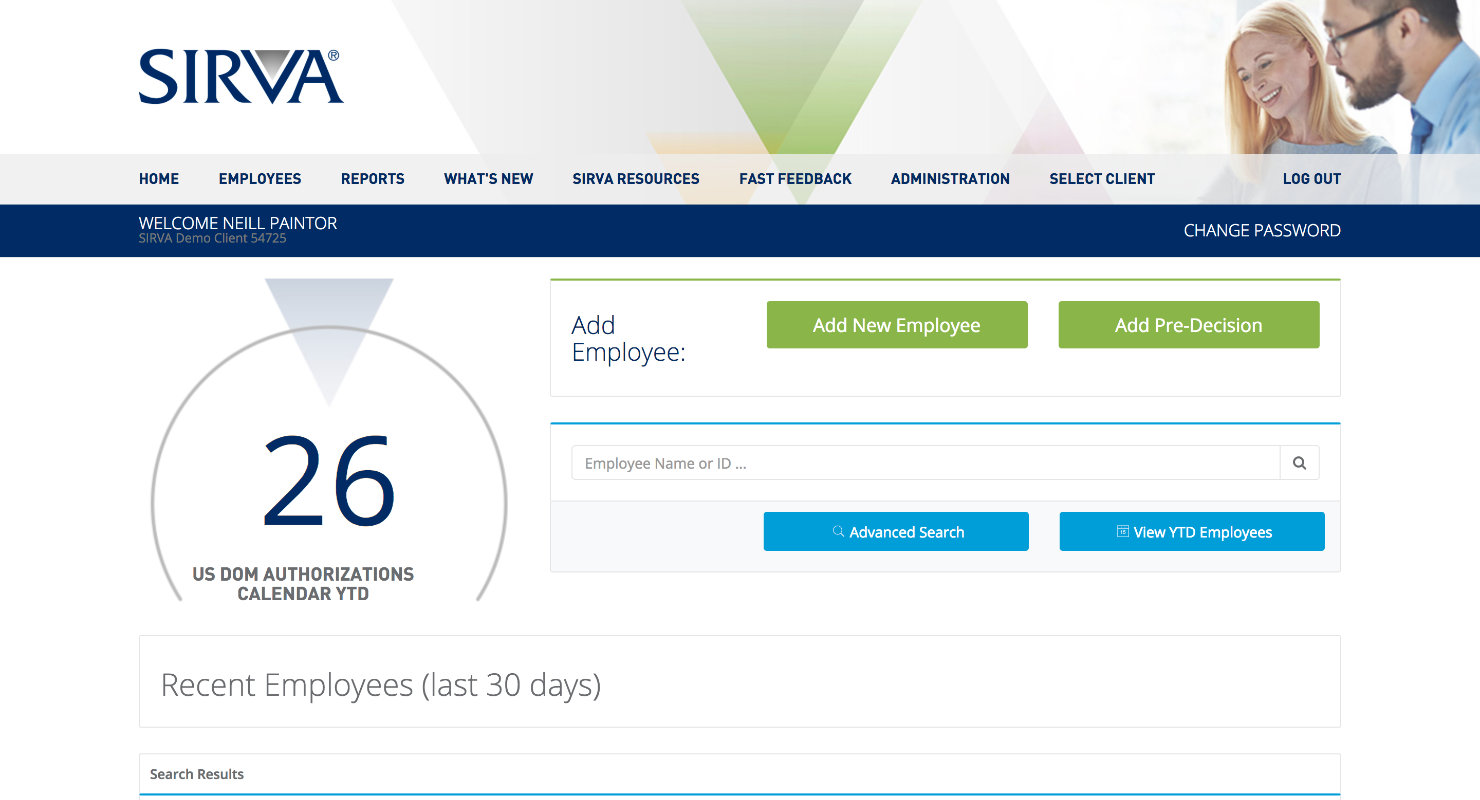Image resolution: width=1480 pixels, height=800 pixels.
Task: Click the Add Employee: label
Action: (x=628, y=339)
